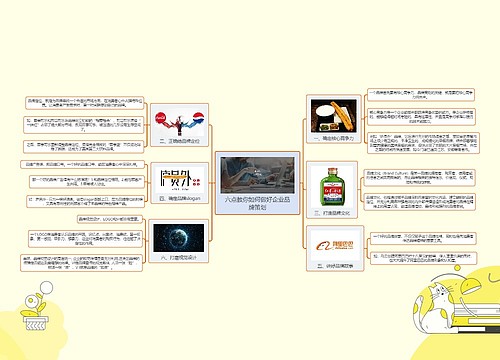Click the glowing globe image node
Screen dimensions: 500x360
[x=179, y=238]
